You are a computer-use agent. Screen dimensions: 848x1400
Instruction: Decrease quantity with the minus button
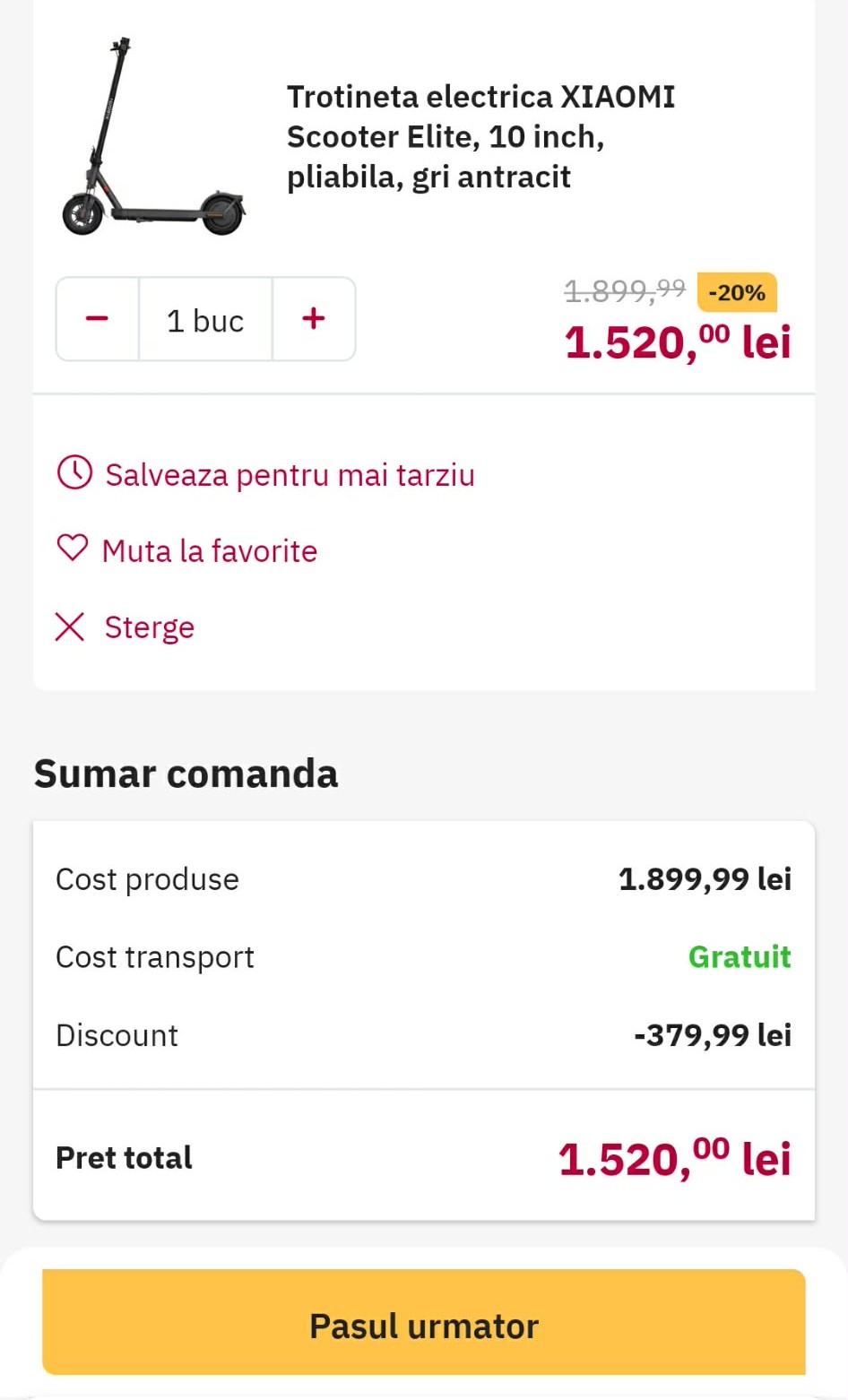pyautogui.click(x=98, y=319)
